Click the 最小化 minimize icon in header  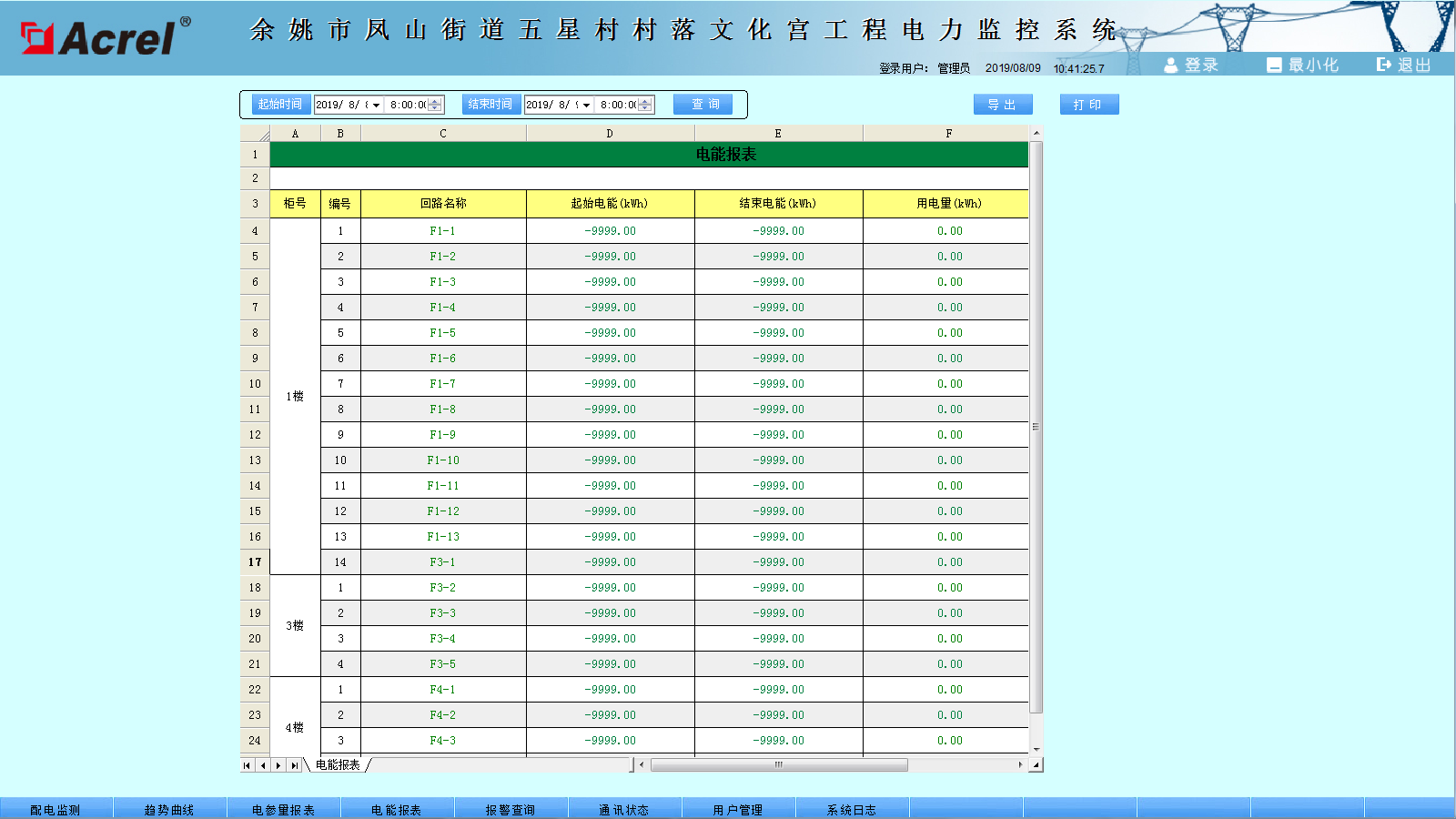click(1274, 66)
